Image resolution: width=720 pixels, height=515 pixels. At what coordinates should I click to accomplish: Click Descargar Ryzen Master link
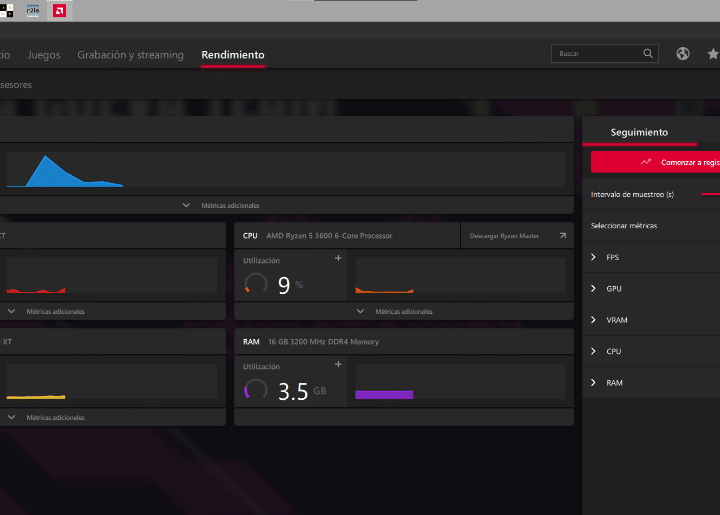click(x=503, y=236)
